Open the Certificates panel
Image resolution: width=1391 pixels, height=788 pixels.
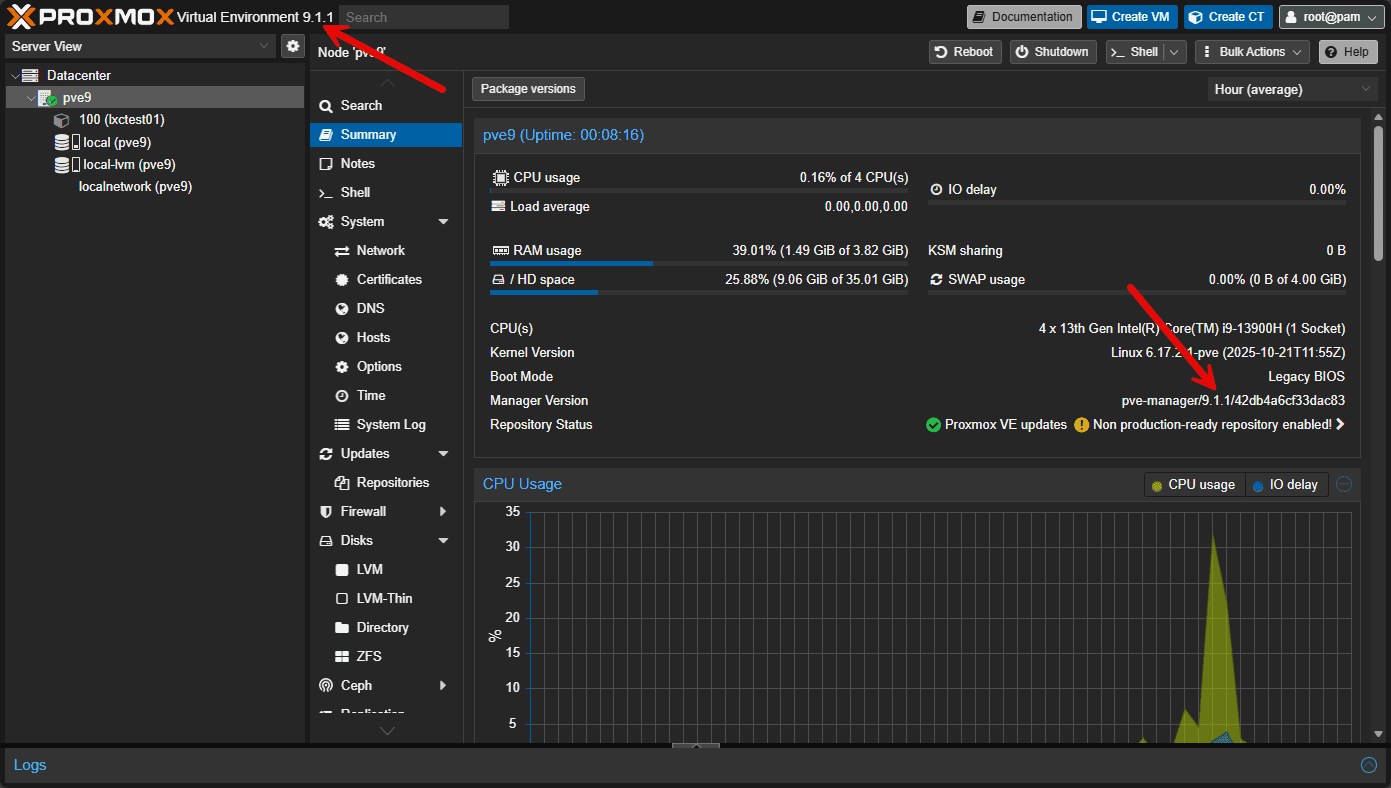click(x=390, y=279)
